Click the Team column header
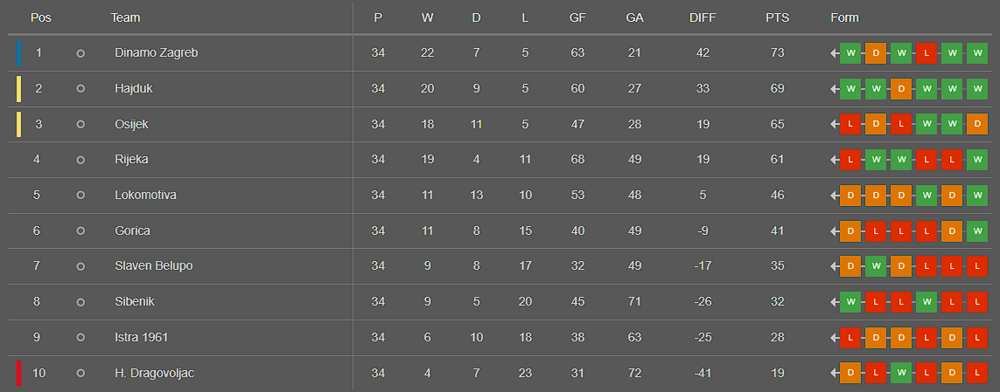The height and width of the screenshot is (392, 1000). [125, 18]
